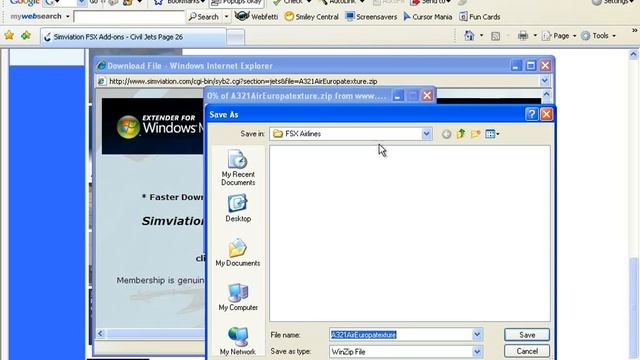Click the Favorites Center star icon
The image size is (640, 360).
pos(9,36)
